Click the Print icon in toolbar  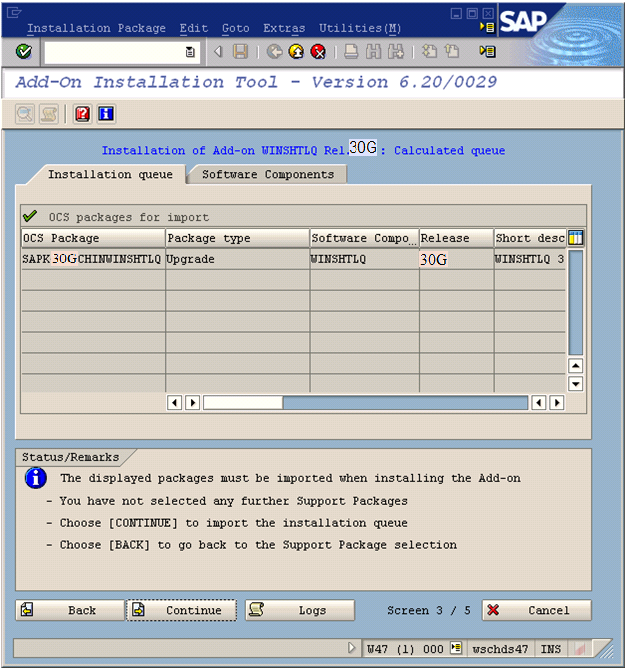pos(351,52)
